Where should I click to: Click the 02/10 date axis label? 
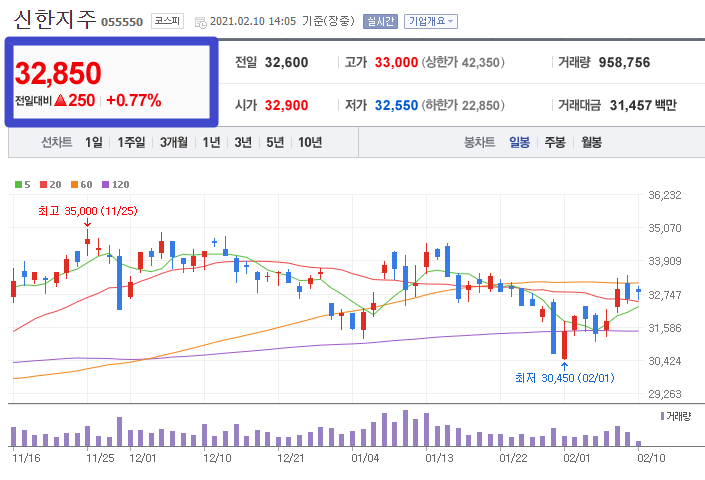(651, 458)
